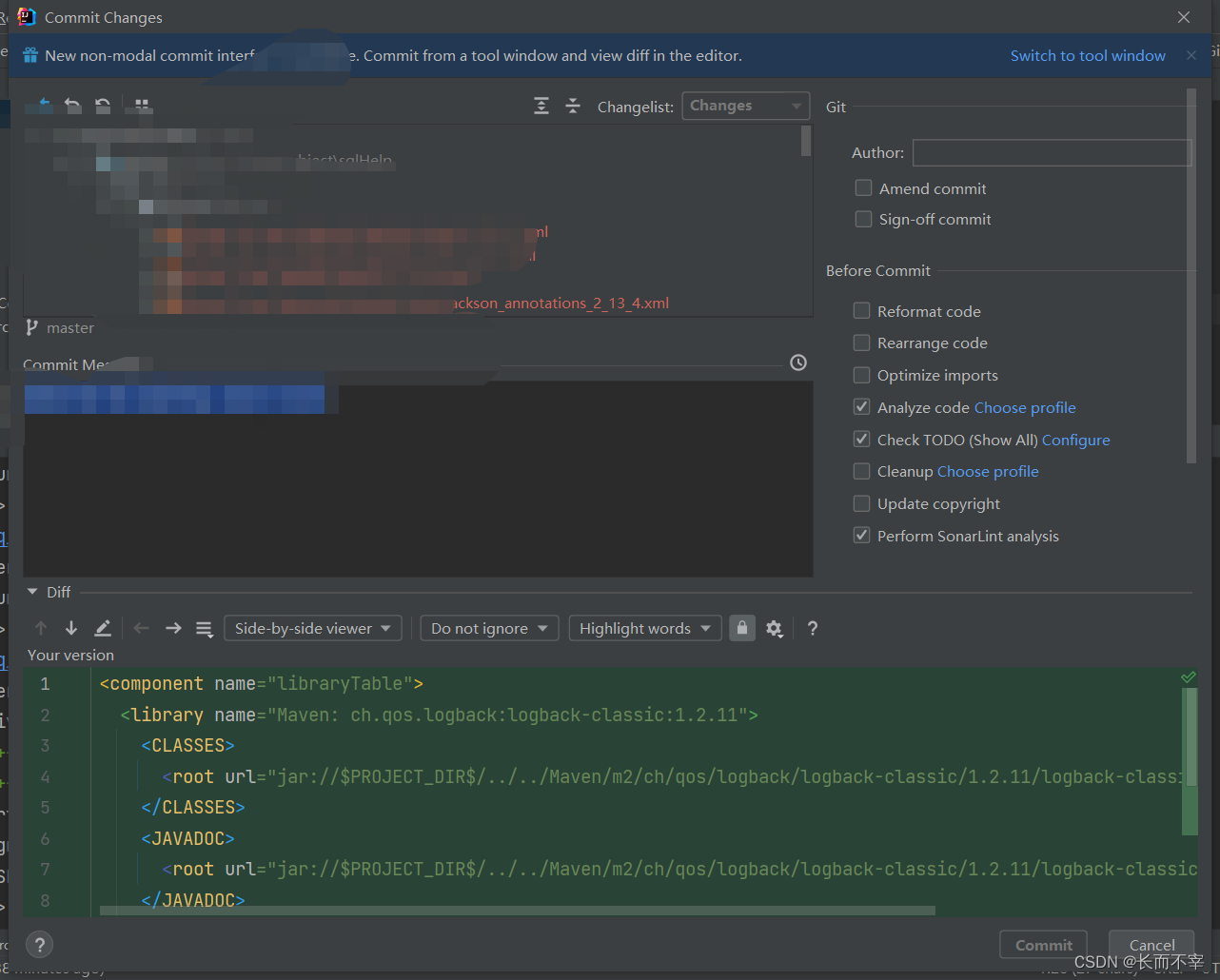Click the dialog help button at bottom left

coord(39,945)
